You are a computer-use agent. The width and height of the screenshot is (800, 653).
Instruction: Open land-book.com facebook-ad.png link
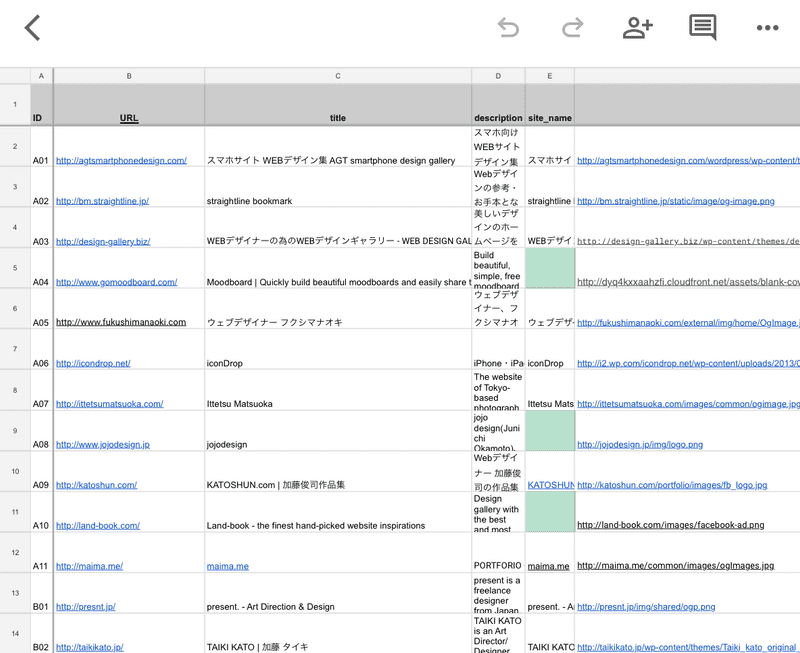(670, 525)
